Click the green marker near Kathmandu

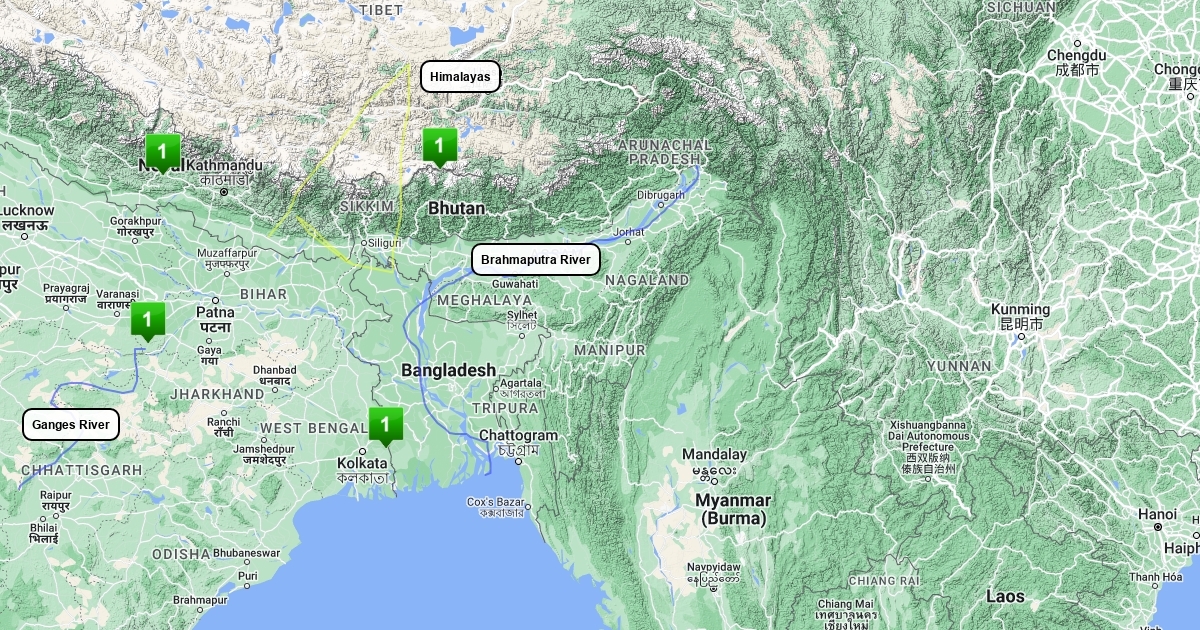(x=162, y=152)
